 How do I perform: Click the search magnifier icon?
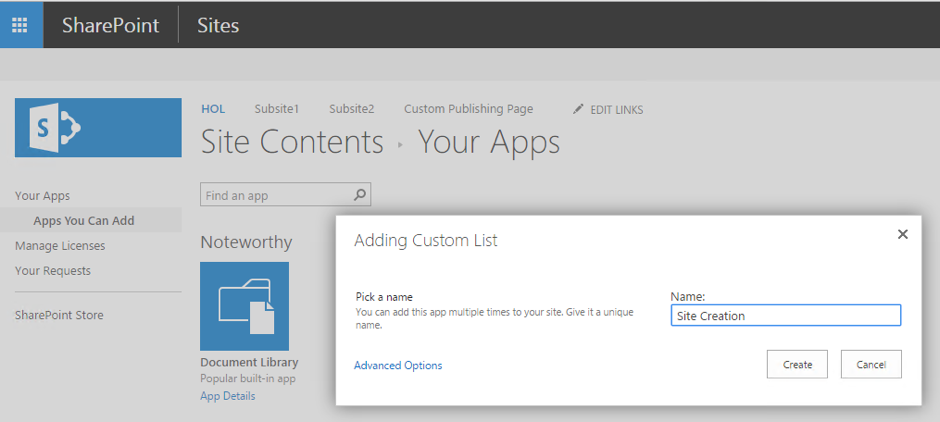click(361, 195)
